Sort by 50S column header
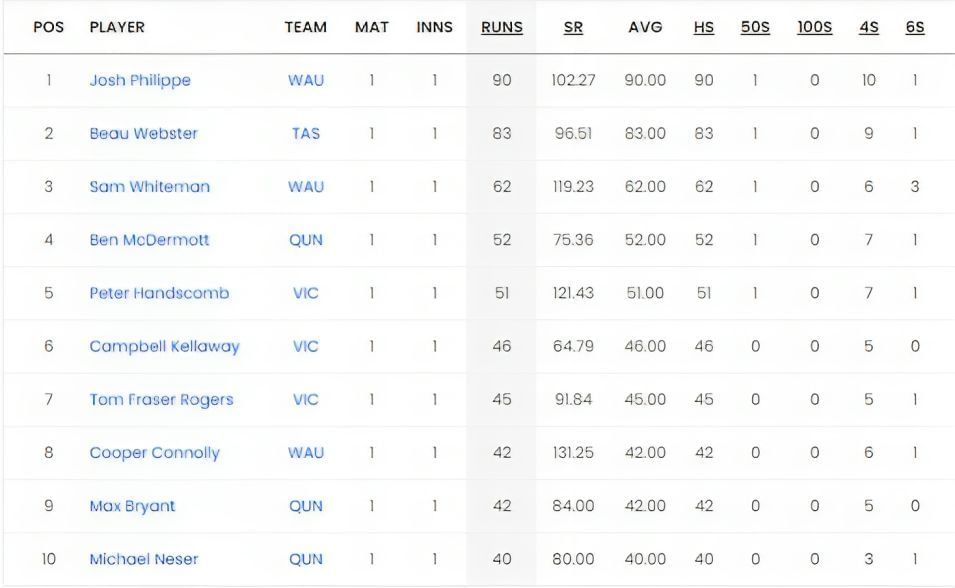The image size is (955, 588). tap(755, 28)
